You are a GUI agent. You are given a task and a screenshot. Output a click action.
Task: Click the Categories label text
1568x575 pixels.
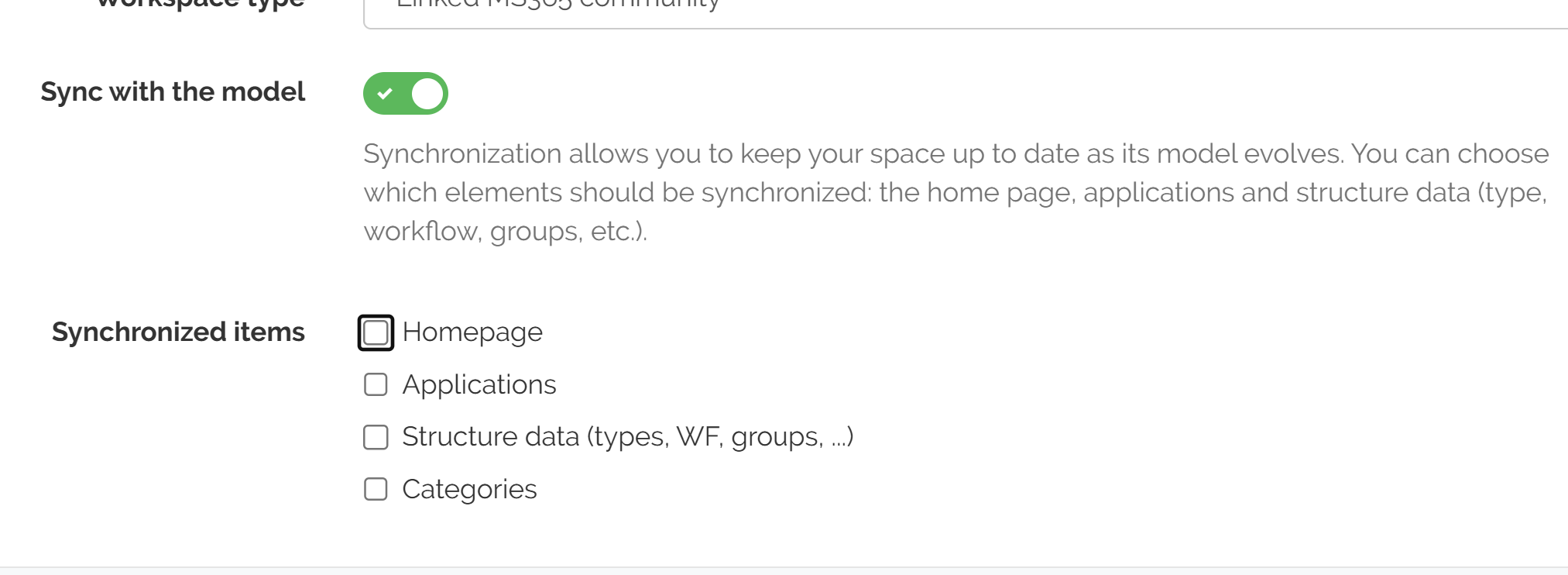(469, 489)
